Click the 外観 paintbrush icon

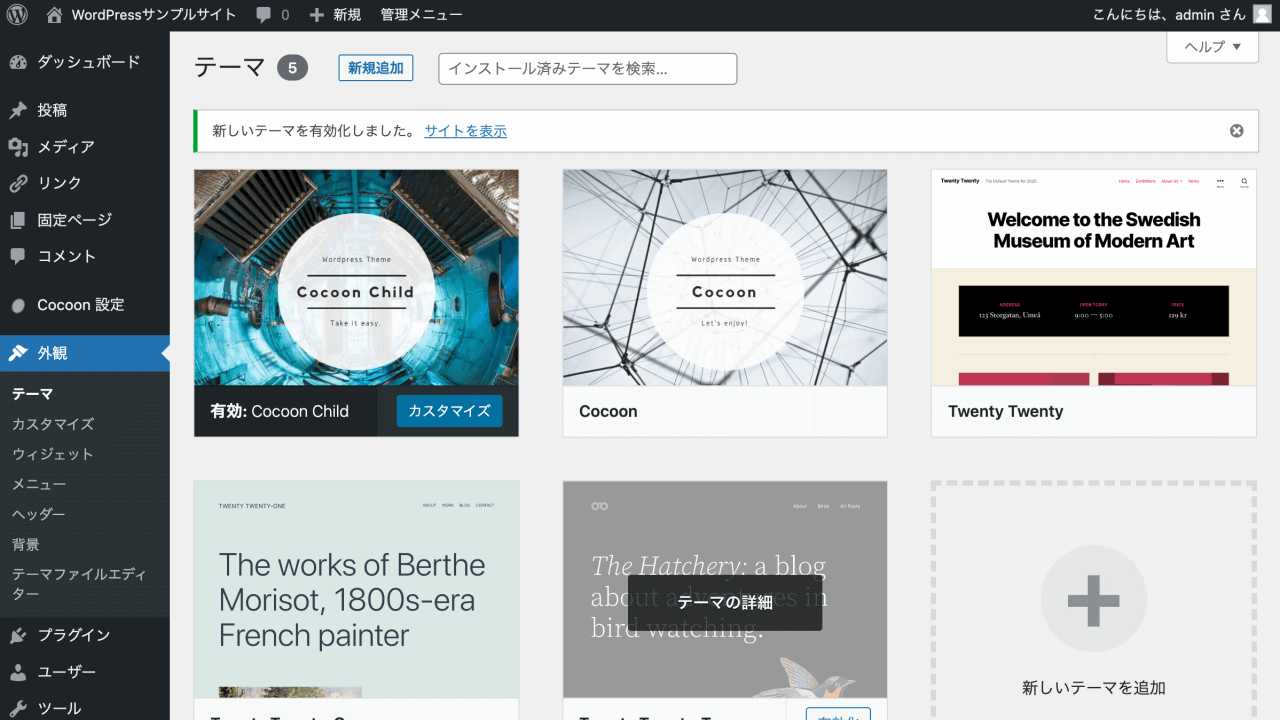pyautogui.click(x=18, y=353)
